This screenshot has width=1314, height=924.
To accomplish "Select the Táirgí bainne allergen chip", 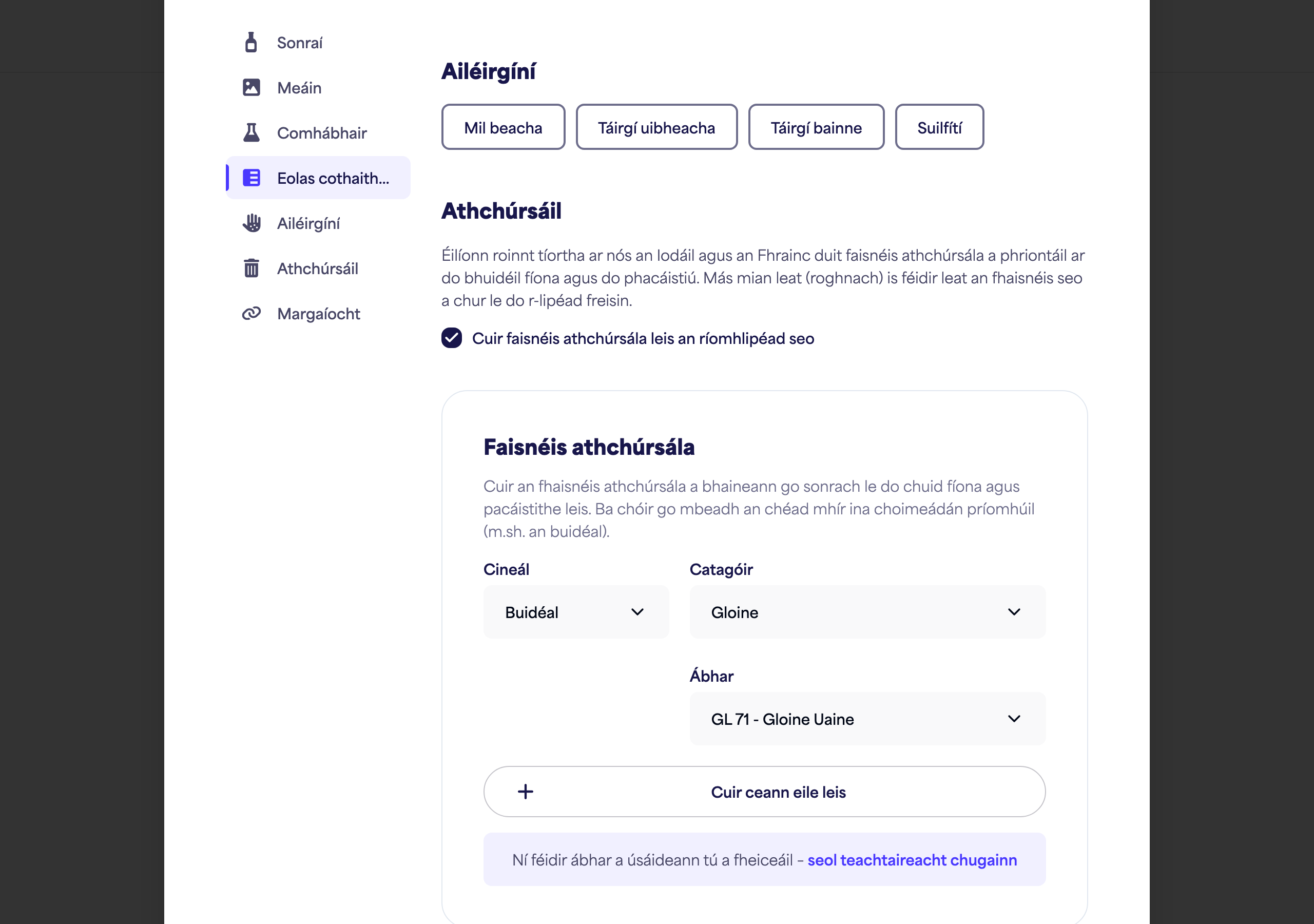I will [816, 127].
